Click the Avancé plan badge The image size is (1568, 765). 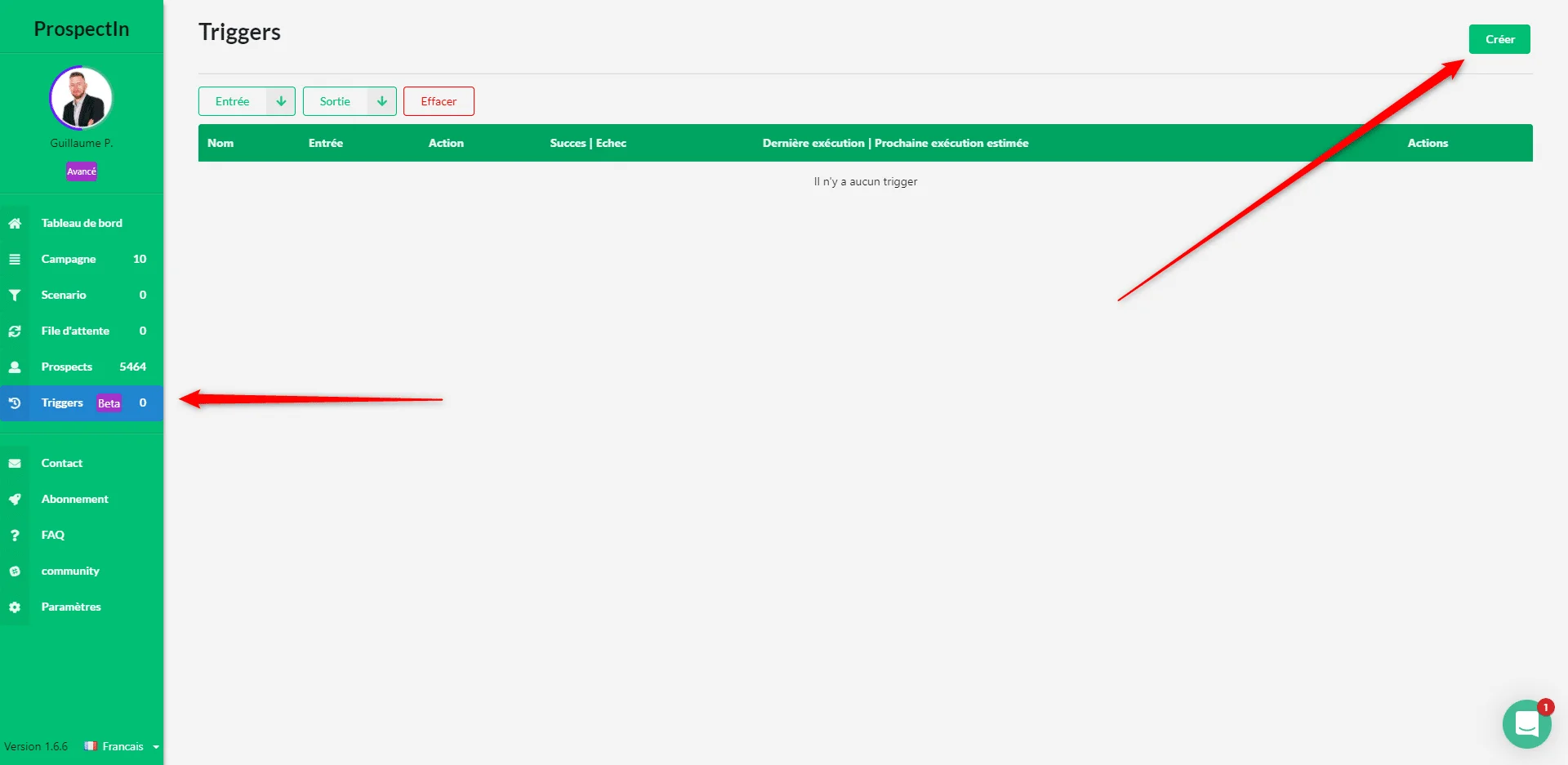[82, 171]
